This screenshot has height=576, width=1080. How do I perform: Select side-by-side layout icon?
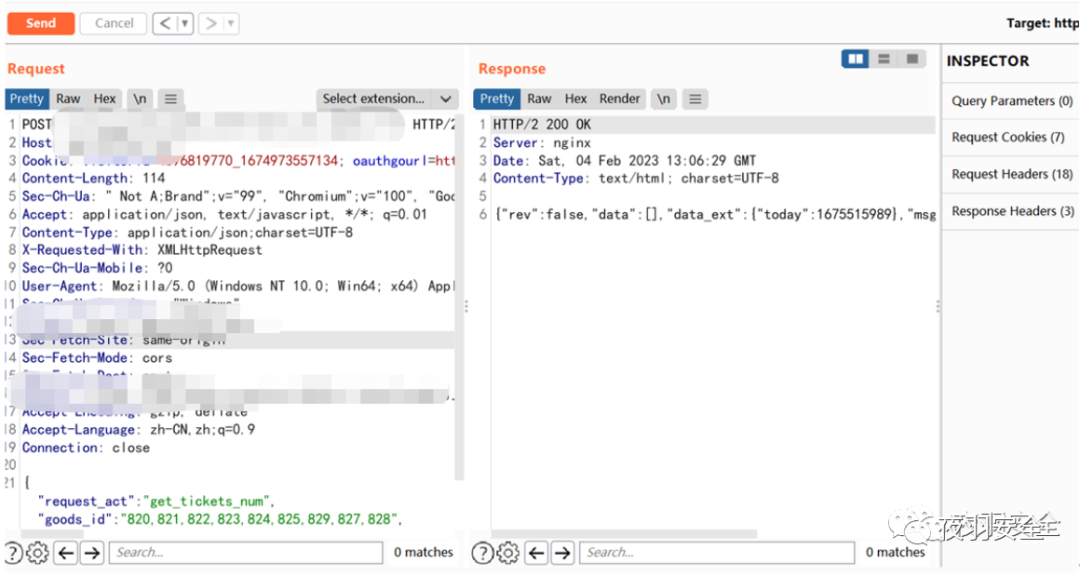[855, 60]
